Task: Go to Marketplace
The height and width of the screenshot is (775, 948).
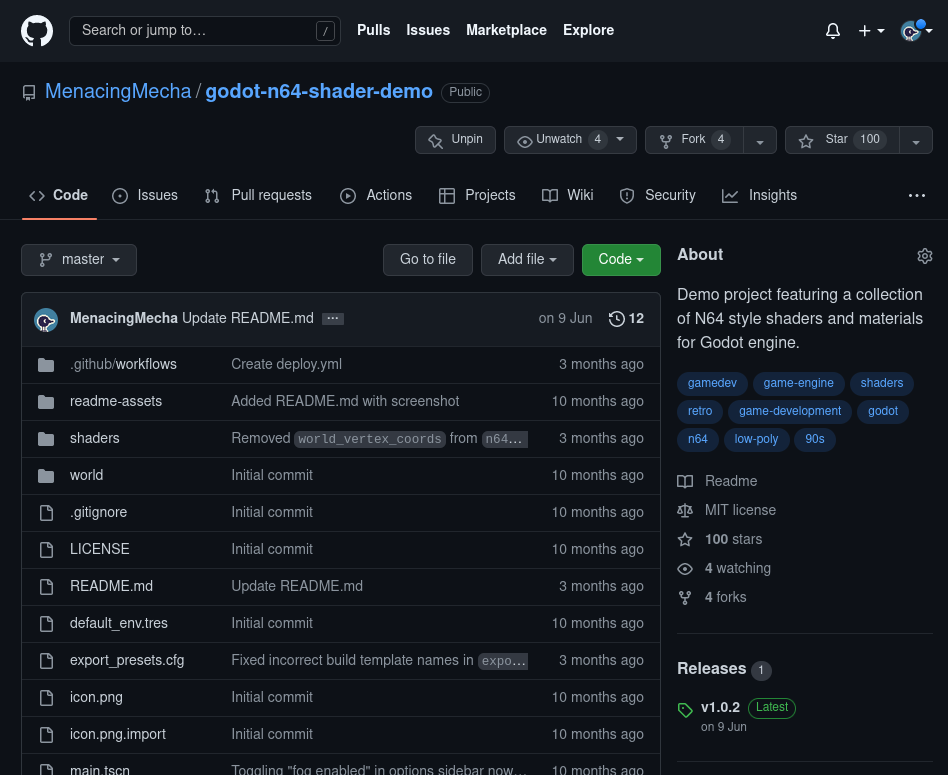Action: (506, 30)
